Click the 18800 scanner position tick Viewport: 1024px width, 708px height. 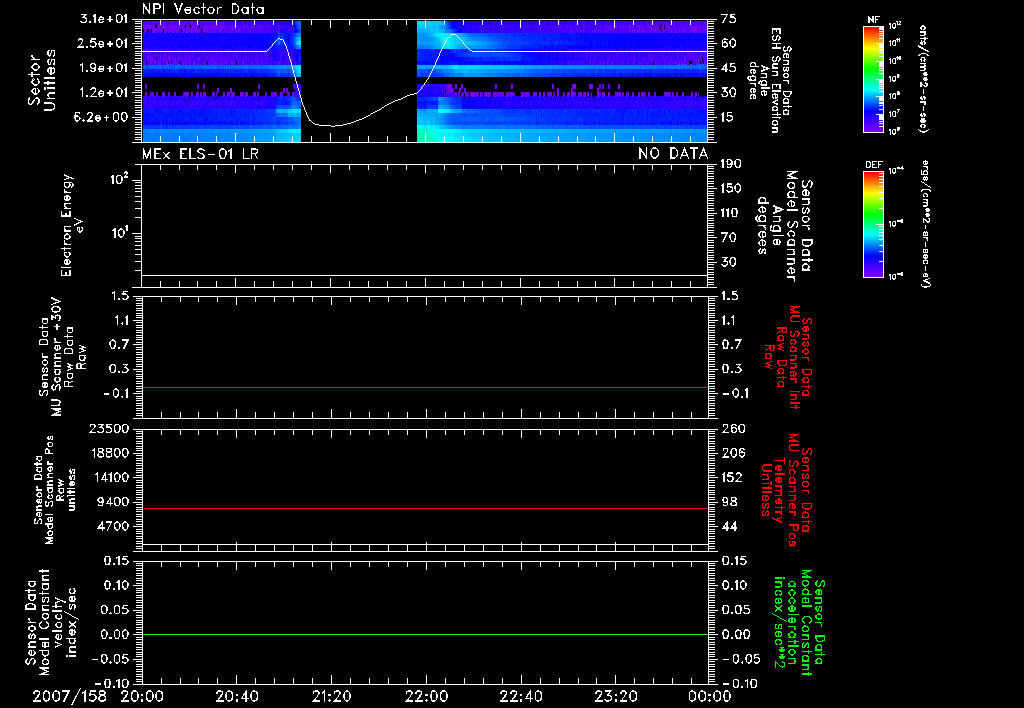coord(108,453)
